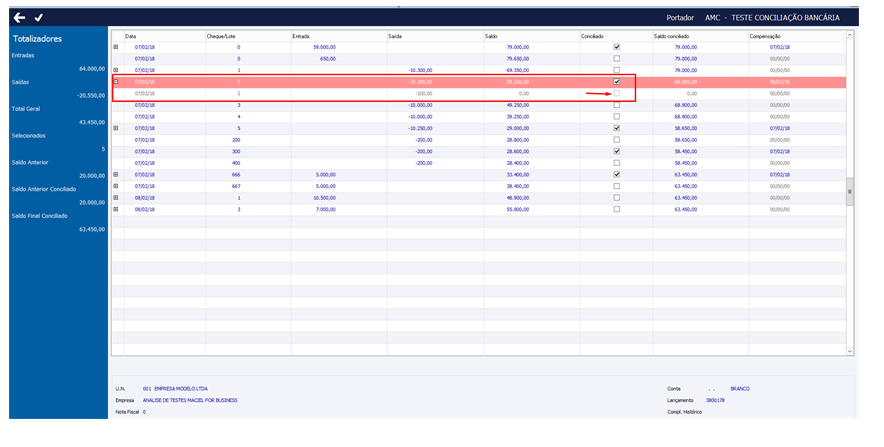Click the Entradas total 64.000,00
The width and height of the screenshot is (884, 447).
pyautogui.click(x=92, y=69)
